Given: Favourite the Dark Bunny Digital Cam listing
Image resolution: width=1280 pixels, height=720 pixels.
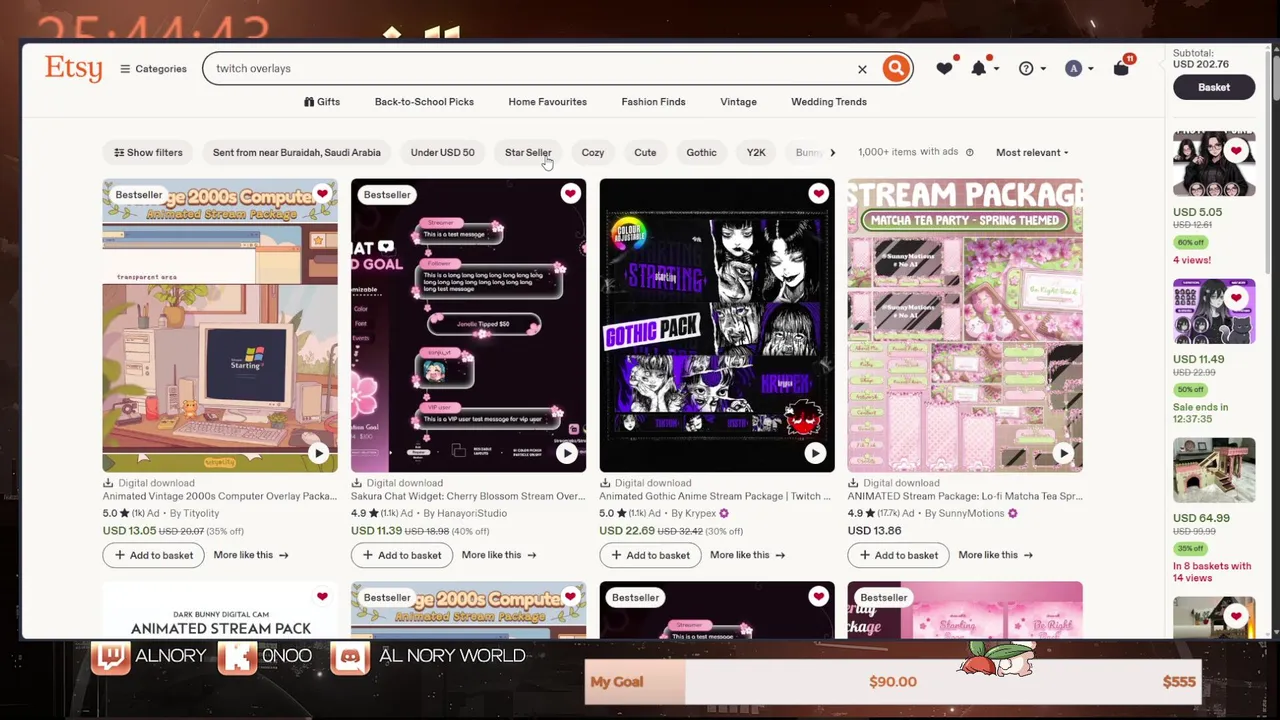Looking at the screenshot, I should pos(322,596).
